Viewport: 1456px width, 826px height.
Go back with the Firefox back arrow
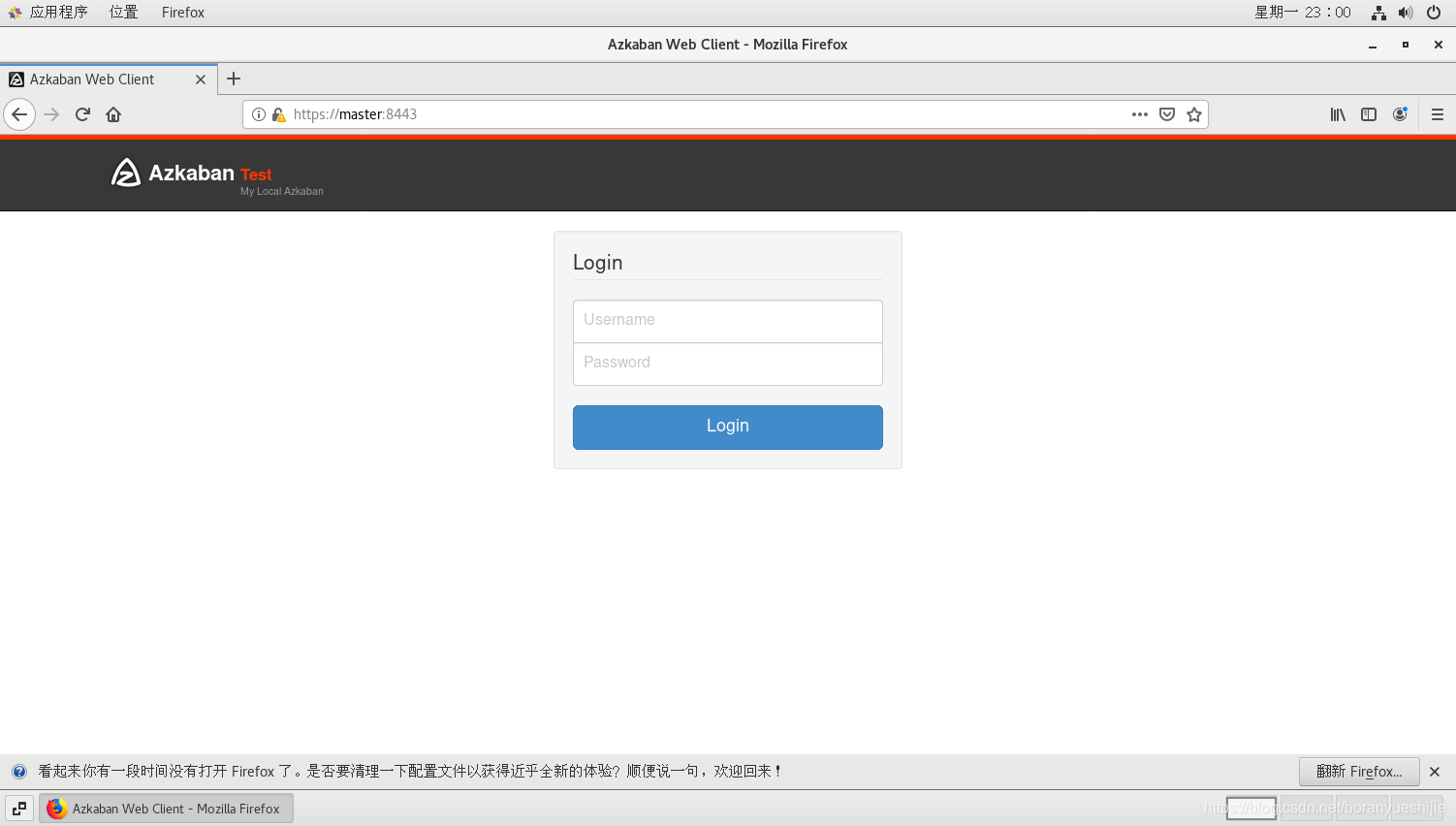(19, 114)
